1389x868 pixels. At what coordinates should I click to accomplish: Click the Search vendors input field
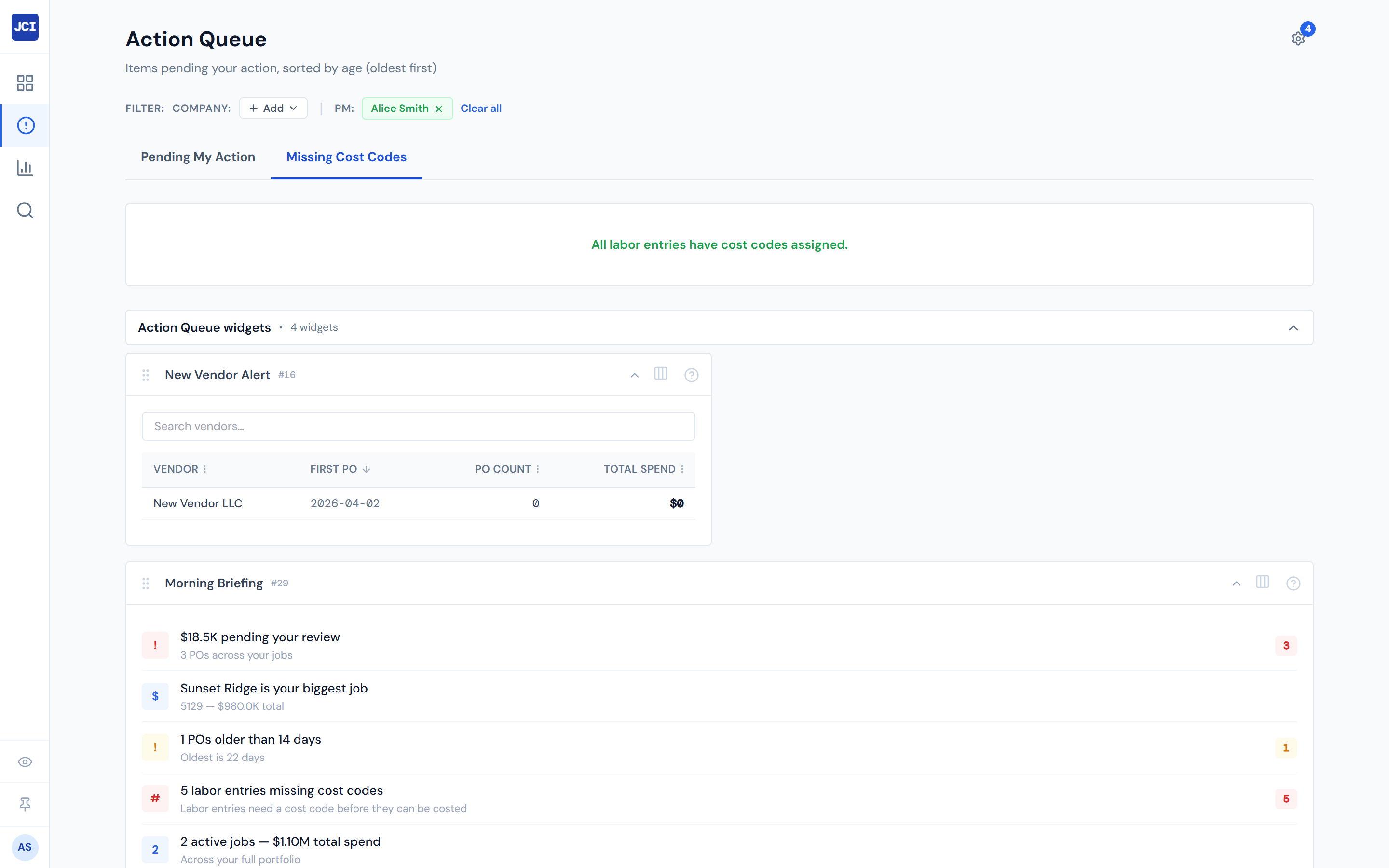(418, 426)
